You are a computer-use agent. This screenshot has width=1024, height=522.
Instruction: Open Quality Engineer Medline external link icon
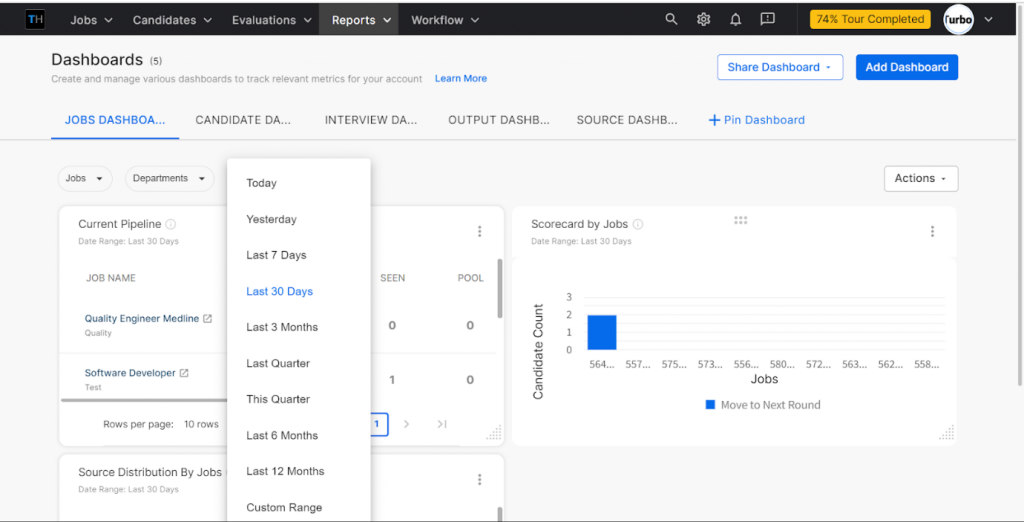point(208,319)
